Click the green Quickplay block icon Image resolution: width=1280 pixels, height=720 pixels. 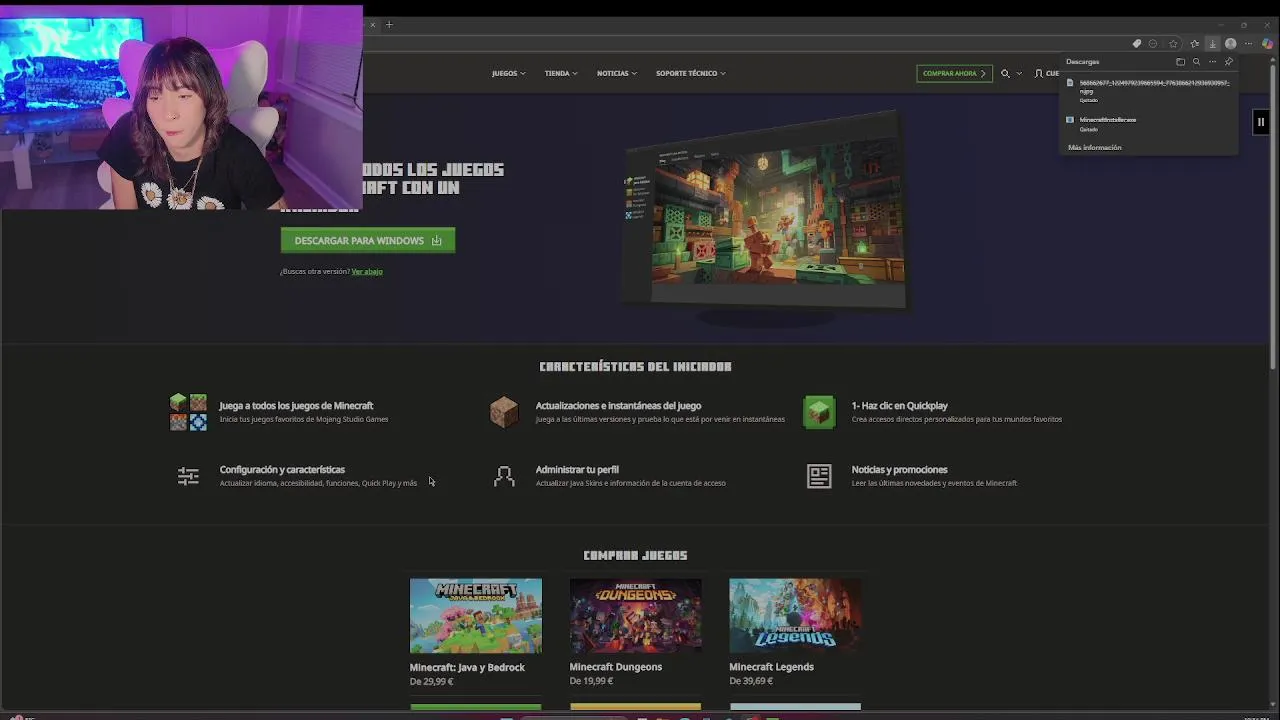tap(819, 412)
